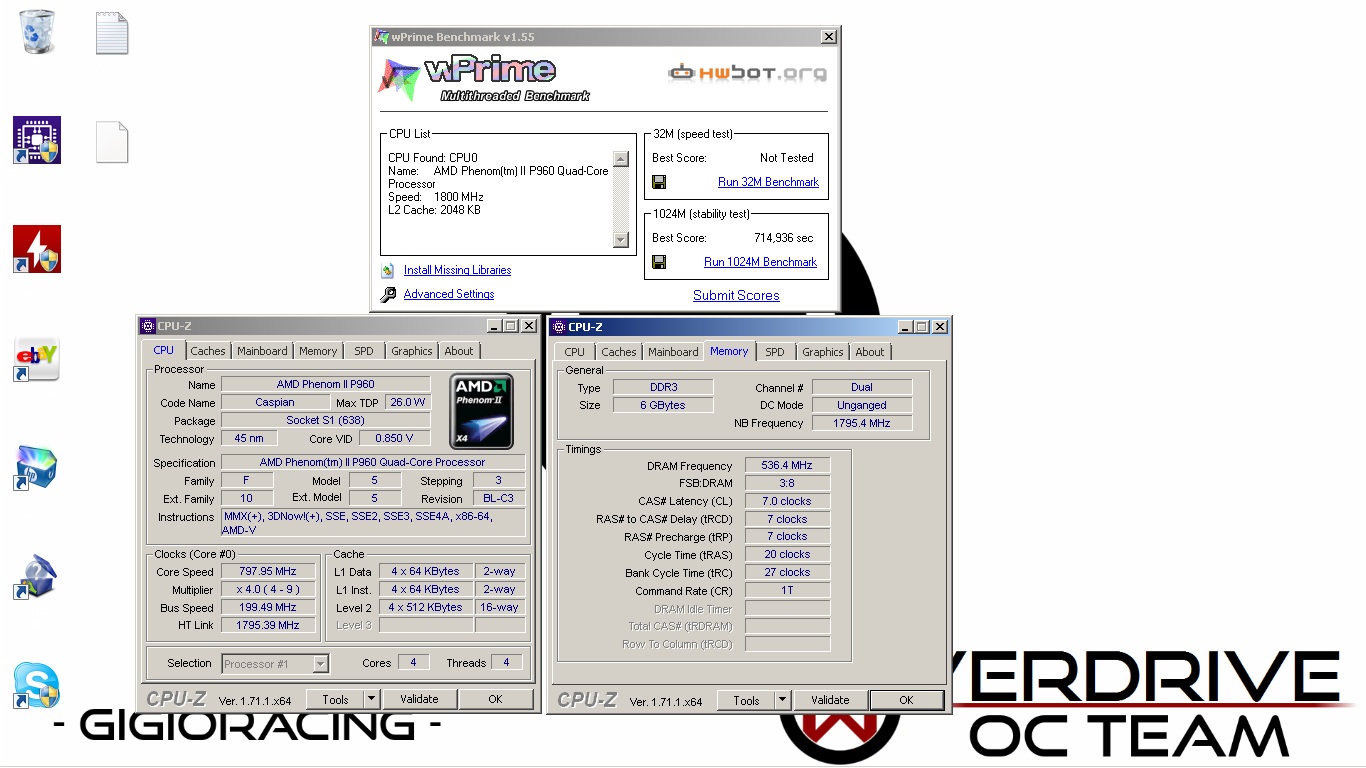This screenshot has width=1366, height=768.
Task: Click the floppy save icon for 32M score
Action: pos(659,182)
